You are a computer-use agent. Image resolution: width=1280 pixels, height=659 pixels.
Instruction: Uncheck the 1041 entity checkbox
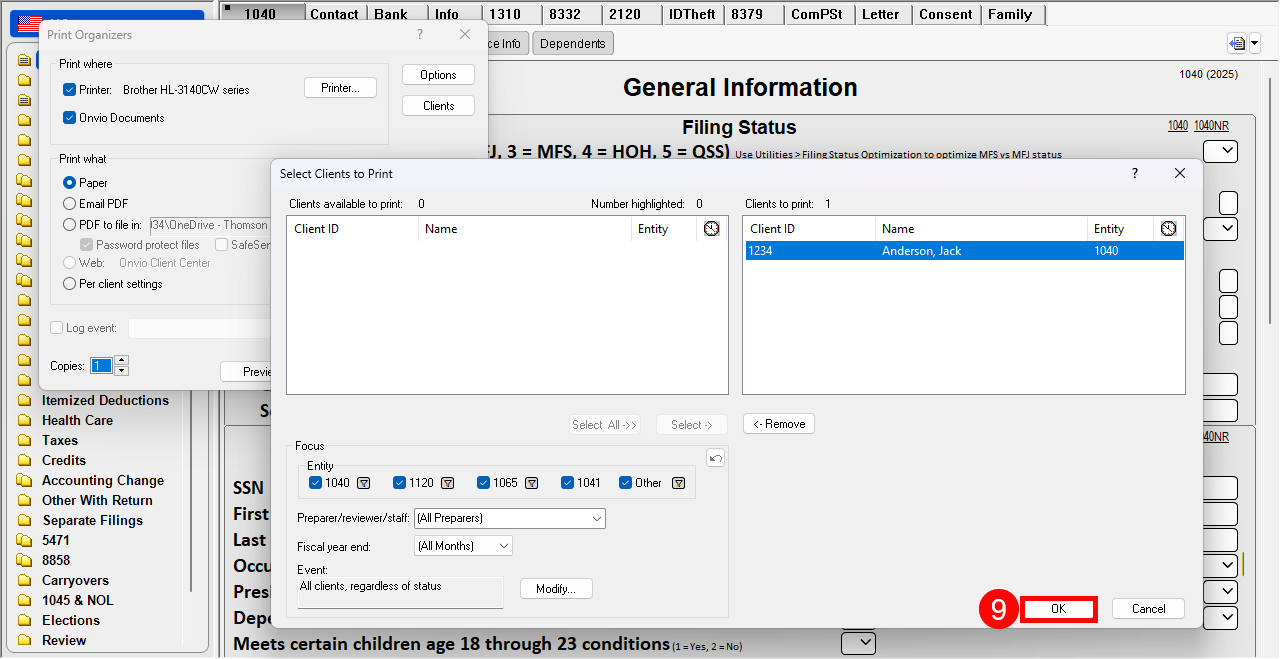pyautogui.click(x=568, y=483)
